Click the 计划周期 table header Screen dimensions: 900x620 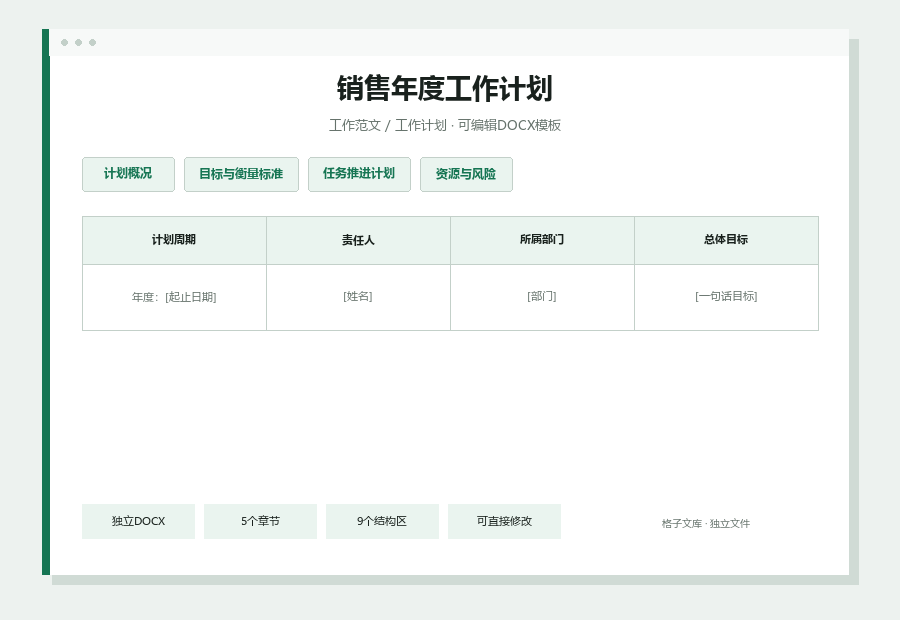(x=174, y=240)
